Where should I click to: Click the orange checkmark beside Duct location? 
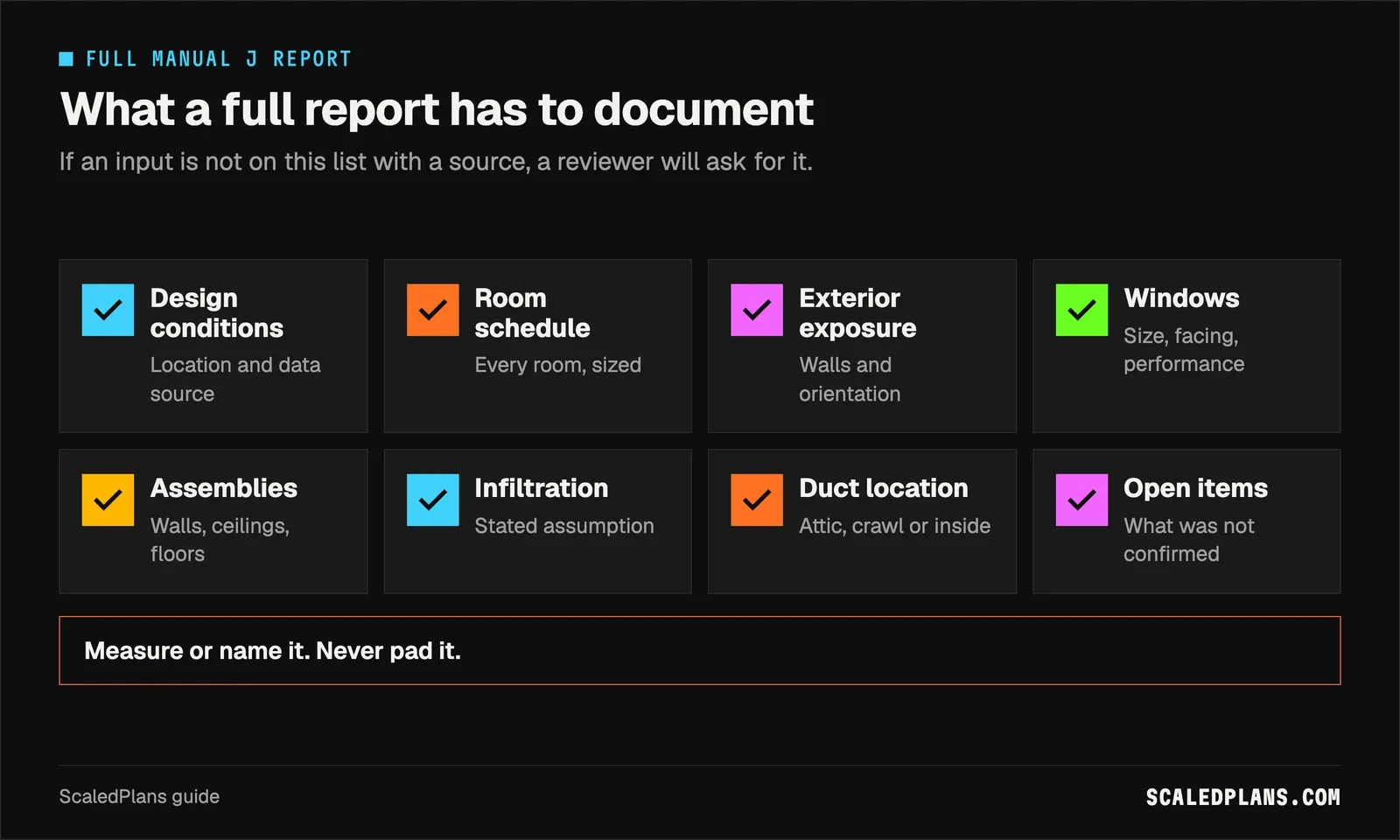point(757,500)
